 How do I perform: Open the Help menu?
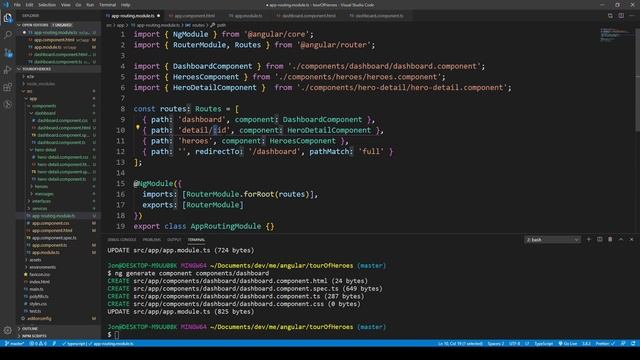click(125, 5)
